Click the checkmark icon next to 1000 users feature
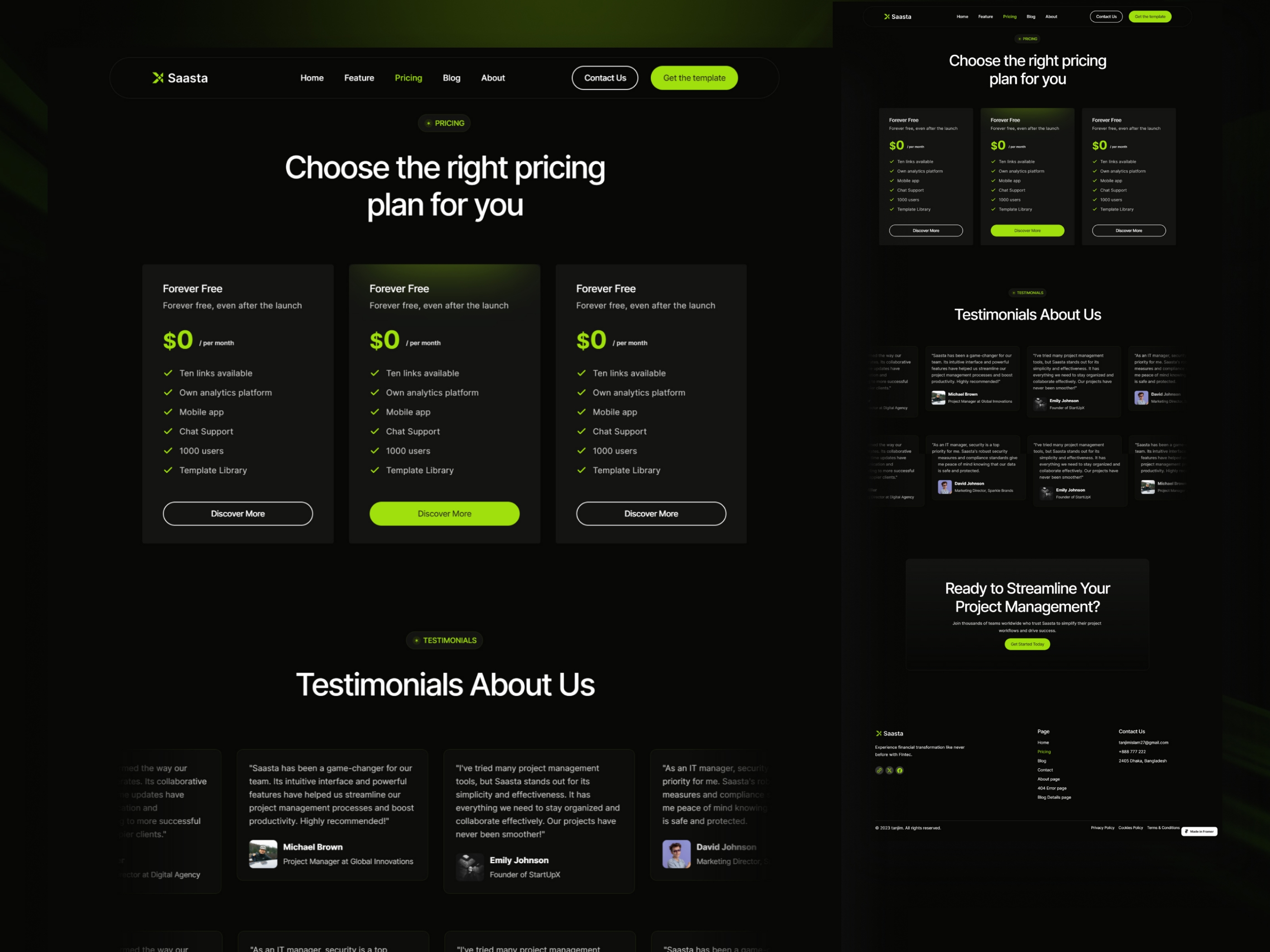The width and height of the screenshot is (1270, 952). [x=168, y=450]
